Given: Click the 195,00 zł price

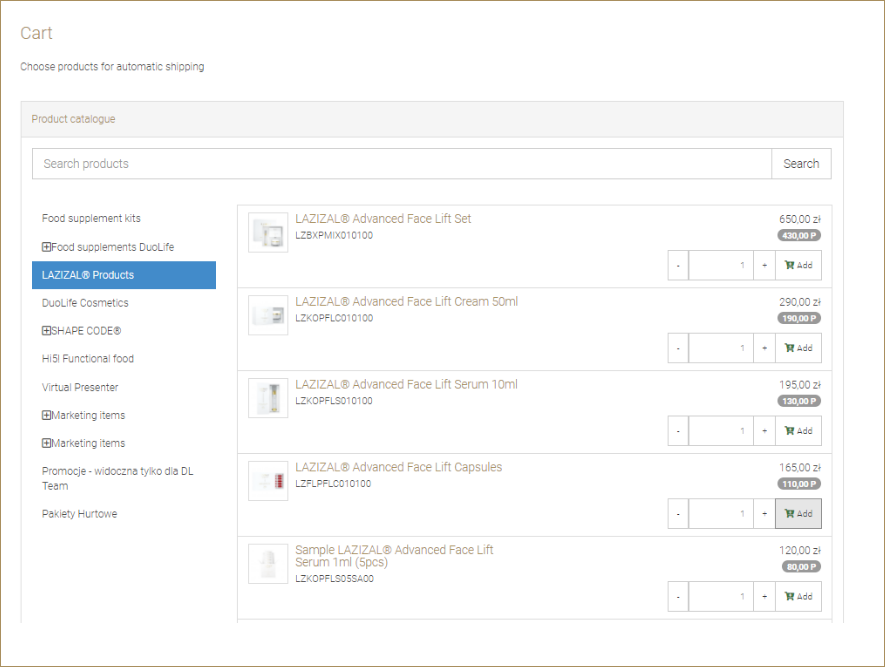Looking at the screenshot, I should point(800,385).
